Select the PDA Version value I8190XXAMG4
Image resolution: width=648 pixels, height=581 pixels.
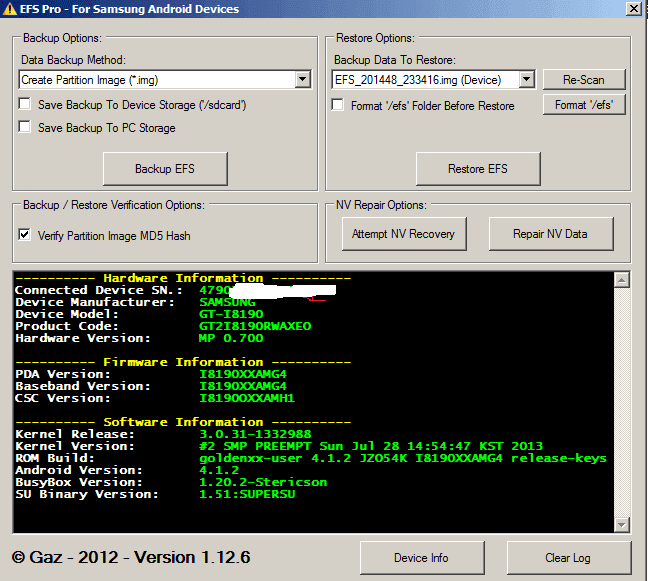(243, 374)
